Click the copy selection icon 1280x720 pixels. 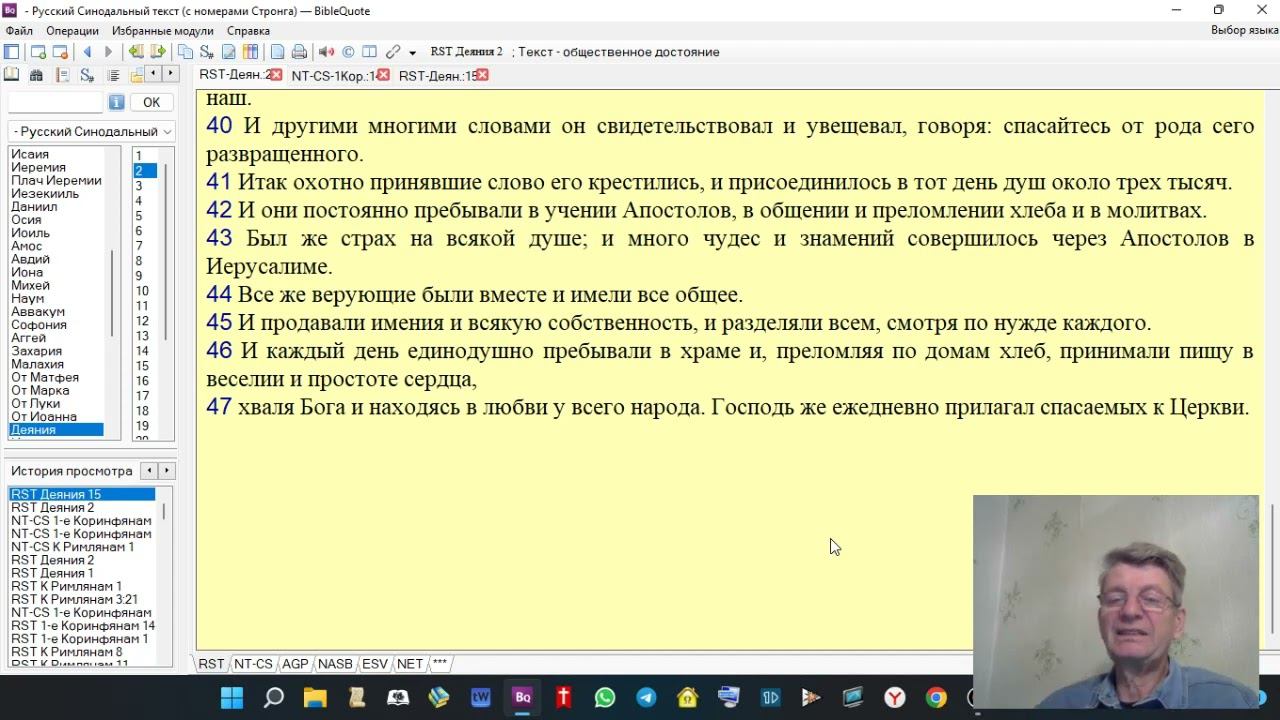185,52
